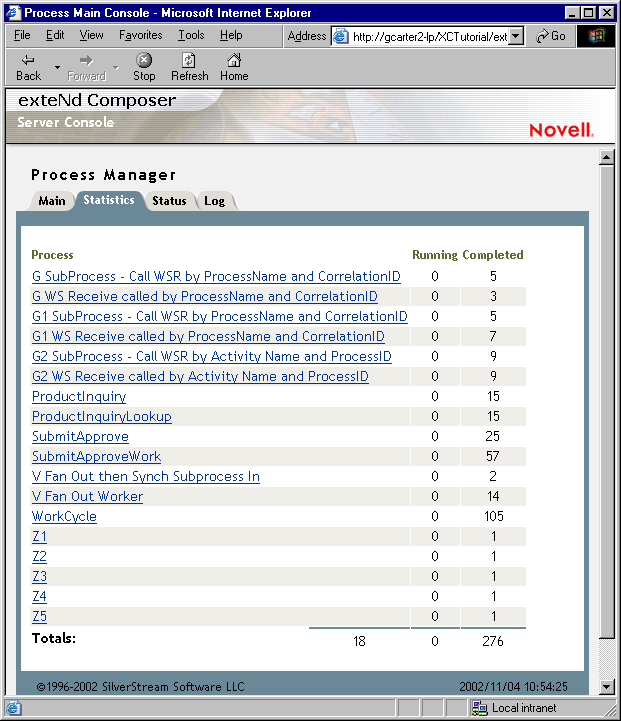Open G2 SubProcess - Call WSR link
621x721 pixels.
click(x=211, y=356)
